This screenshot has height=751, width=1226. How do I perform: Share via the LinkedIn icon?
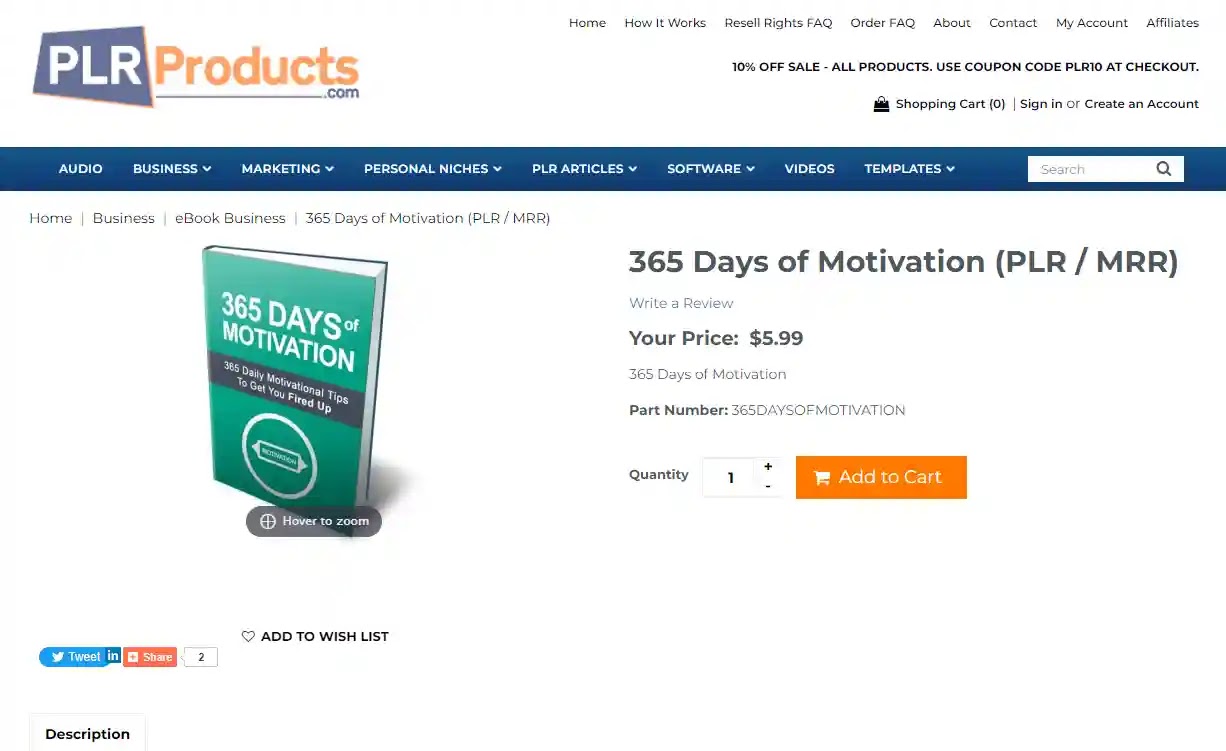113,656
